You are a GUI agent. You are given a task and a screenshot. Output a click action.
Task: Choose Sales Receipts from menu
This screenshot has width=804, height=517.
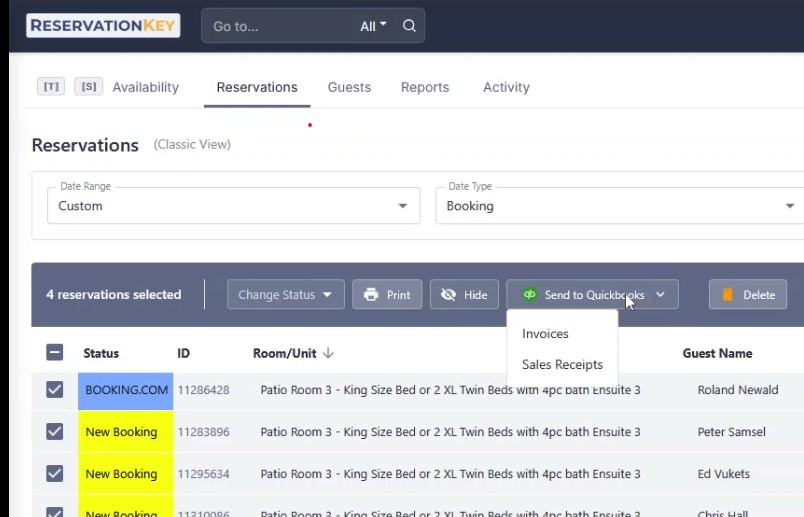click(562, 365)
